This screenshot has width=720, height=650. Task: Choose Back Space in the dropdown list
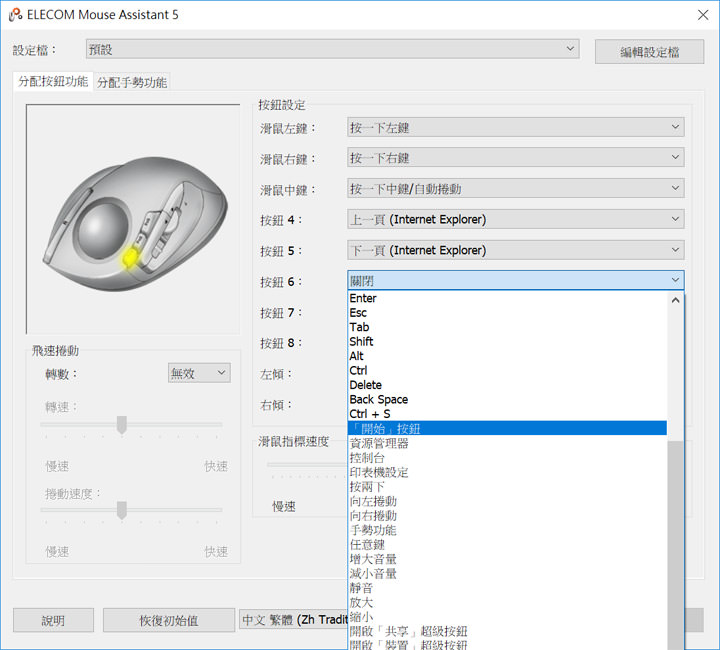tap(507, 399)
